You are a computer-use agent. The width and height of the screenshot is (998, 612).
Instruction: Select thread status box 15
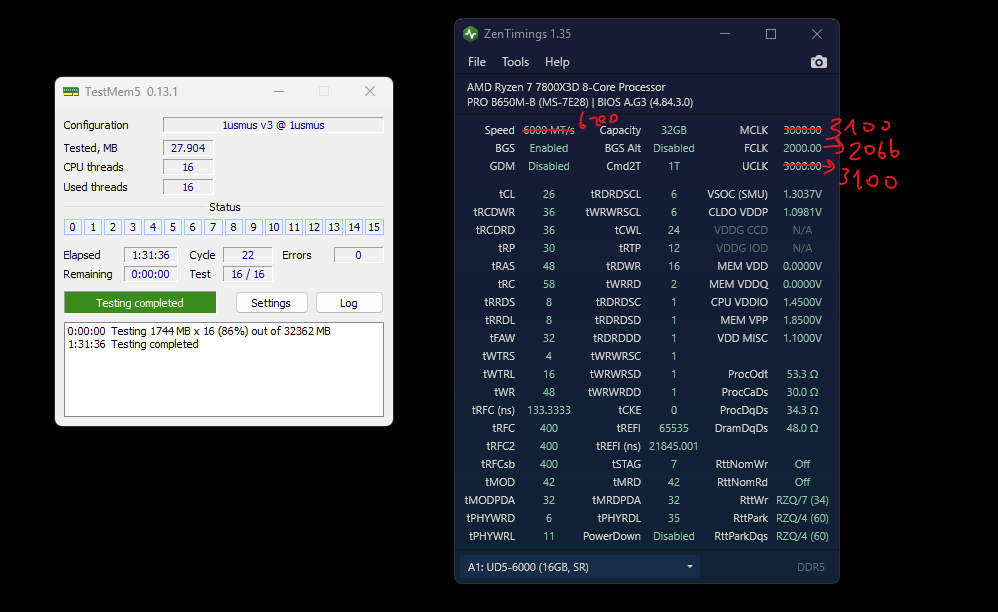(x=374, y=227)
